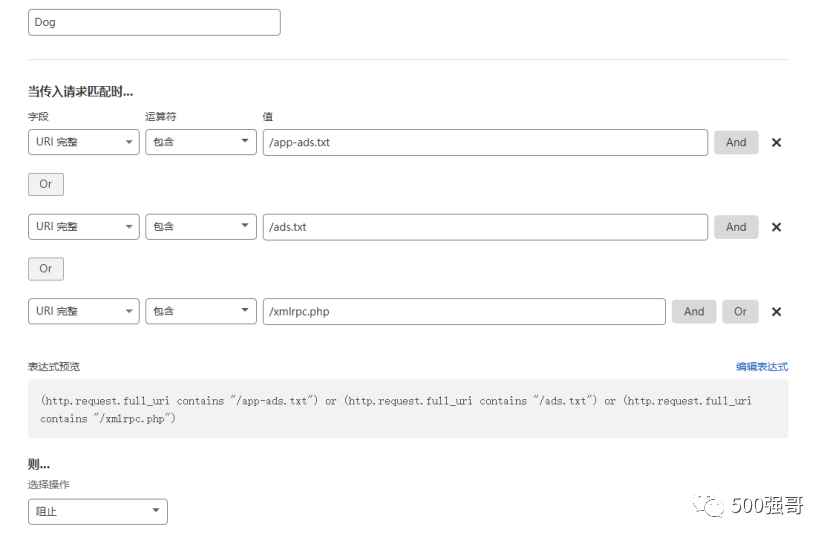Viewport: 830px width, 541px height.
Task: Focus the /app-ads.txt value field
Action: [x=485, y=142]
